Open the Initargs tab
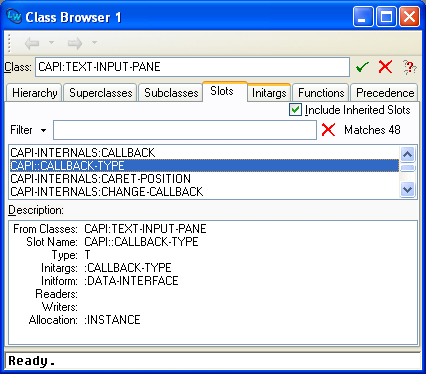This screenshot has height=374, width=426. pyautogui.click(x=269, y=93)
